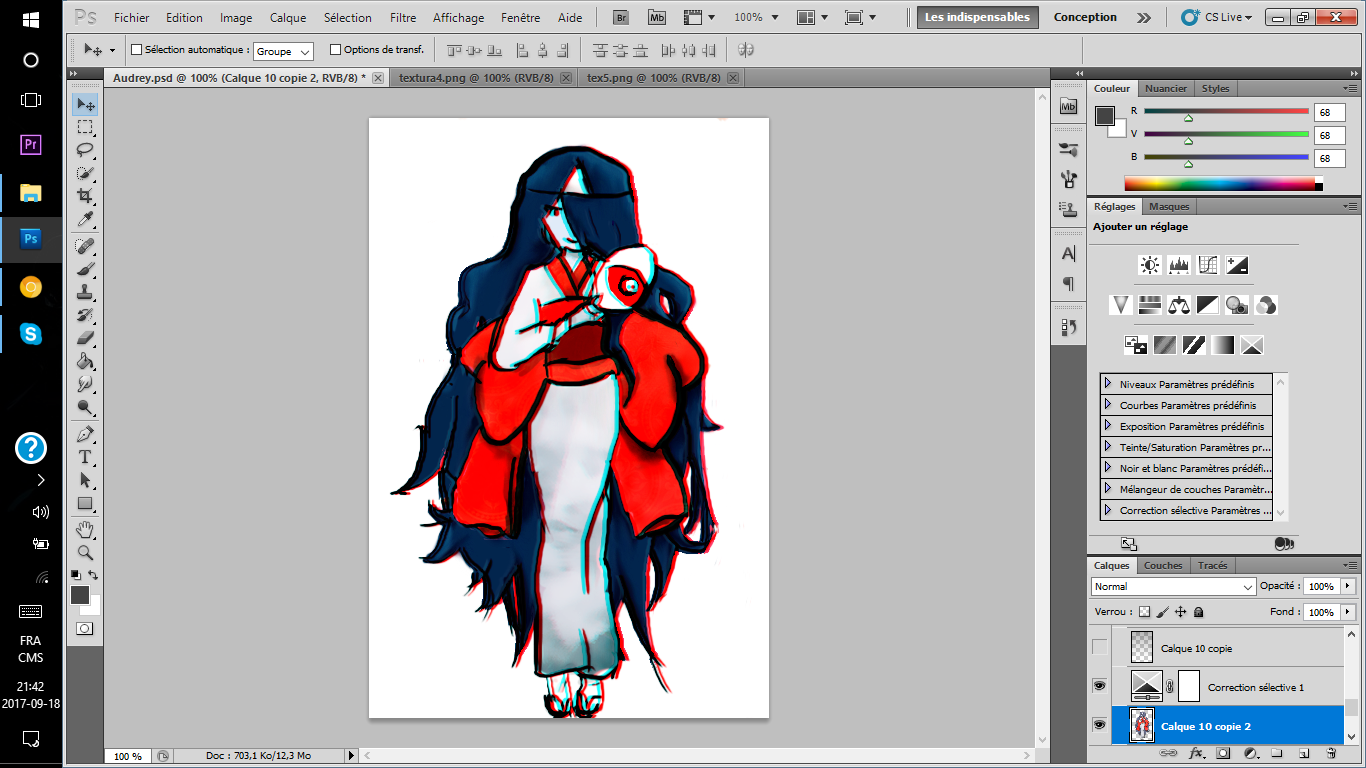Image resolution: width=1366 pixels, height=768 pixels.
Task: Add a layer mask
Action: pos(1223,753)
